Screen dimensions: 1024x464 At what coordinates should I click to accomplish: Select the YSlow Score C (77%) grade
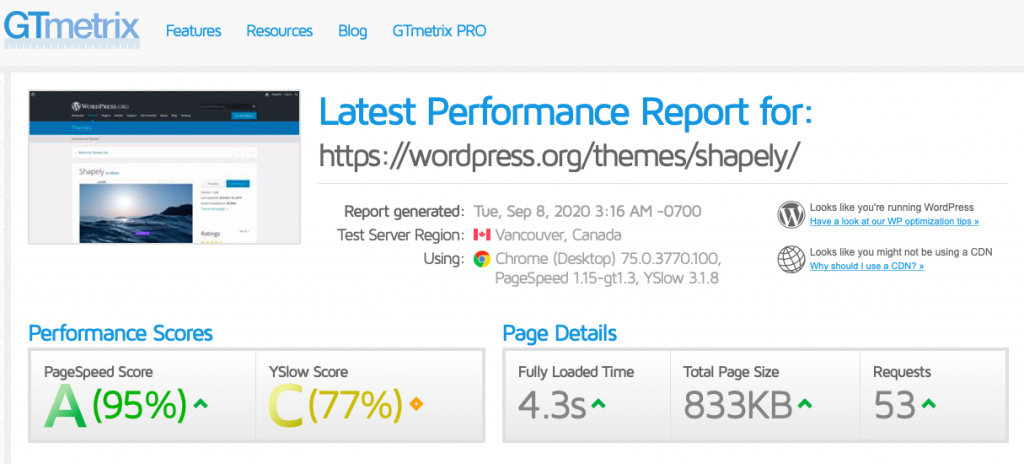(x=336, y=405)
